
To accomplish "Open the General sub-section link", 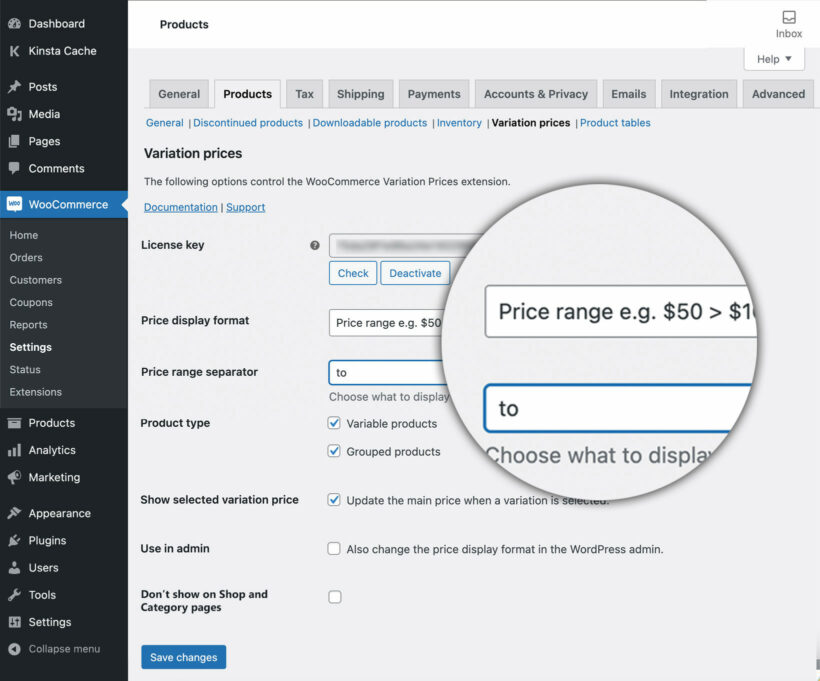I will 165,123.
